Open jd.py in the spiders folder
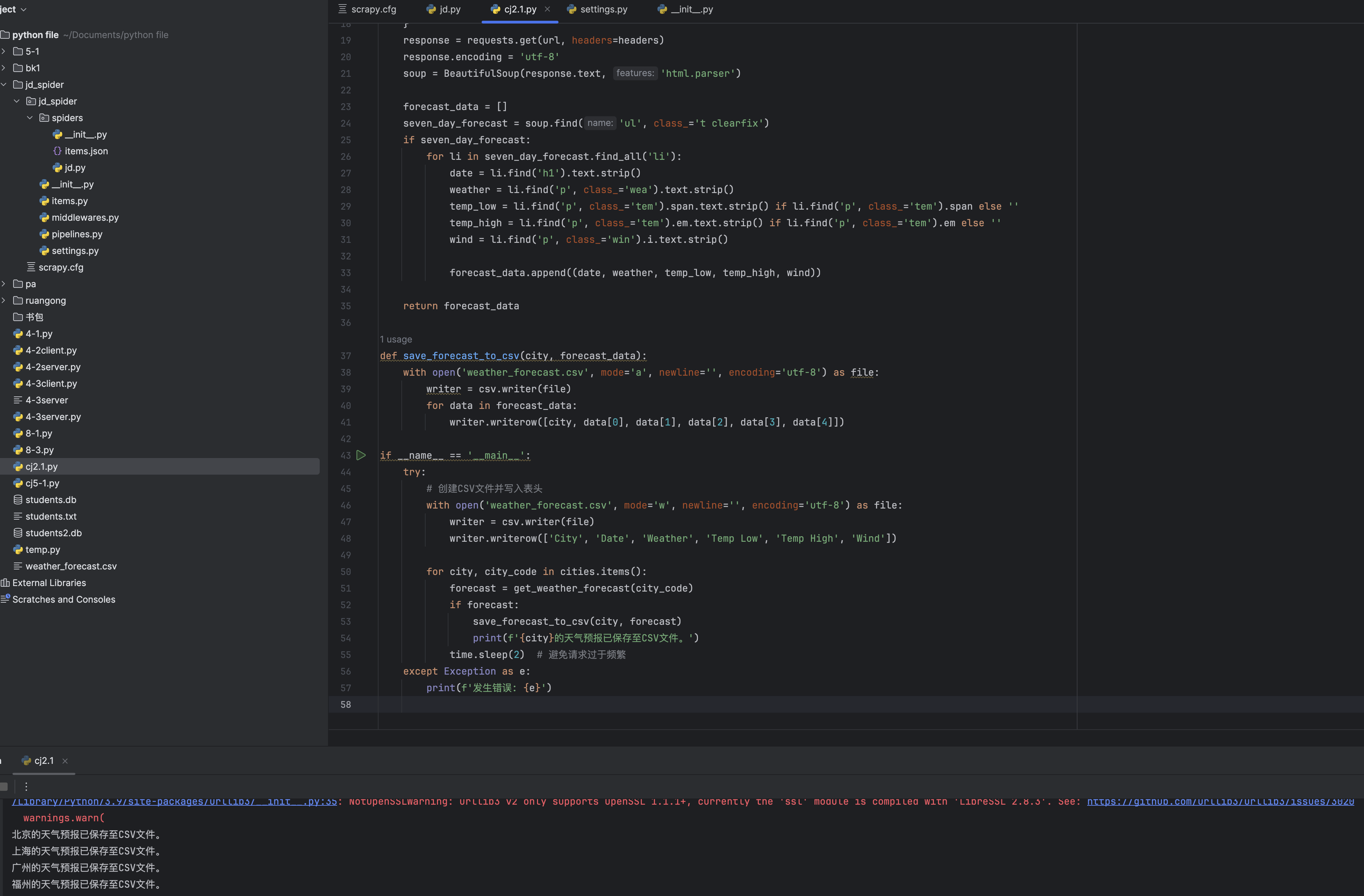The image size is (1364, 896). tap(69, 167)
